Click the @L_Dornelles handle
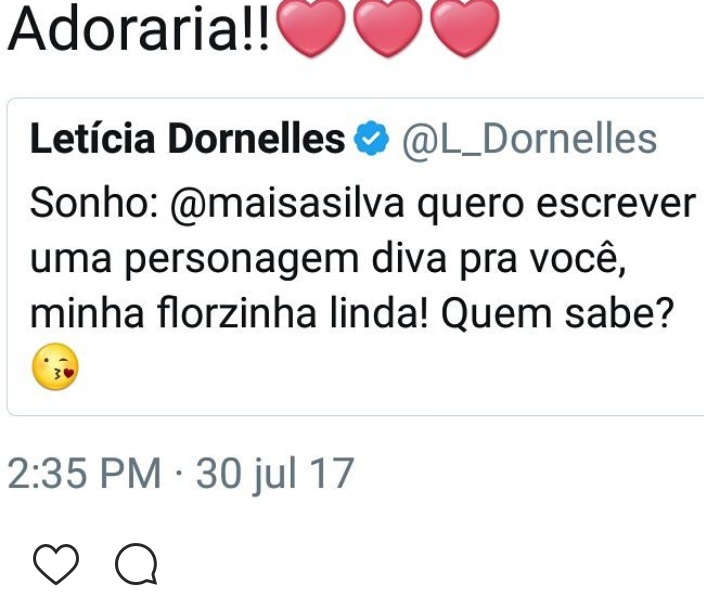The image size is (704, 600). (529, 140)
